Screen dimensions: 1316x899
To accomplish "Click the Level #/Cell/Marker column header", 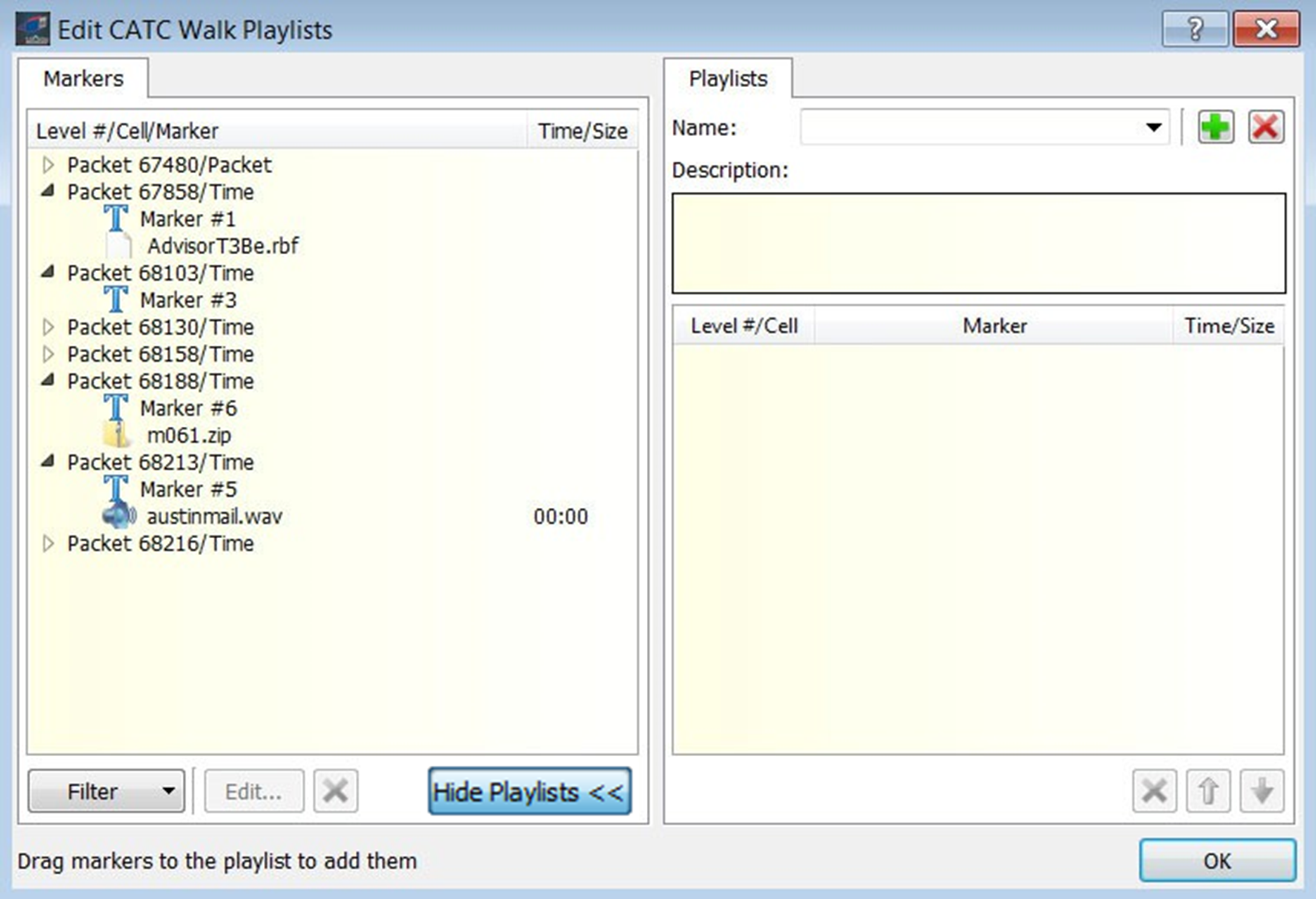I will pyautogui.click(x=277, y=131).
